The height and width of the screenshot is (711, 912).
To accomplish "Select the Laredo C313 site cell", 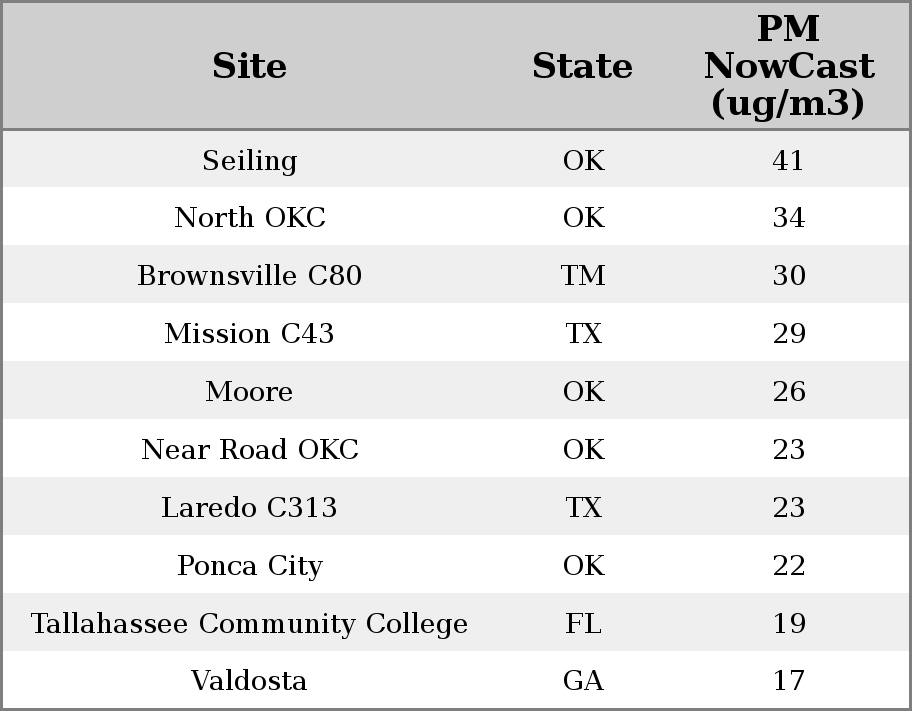I will 249,508.
